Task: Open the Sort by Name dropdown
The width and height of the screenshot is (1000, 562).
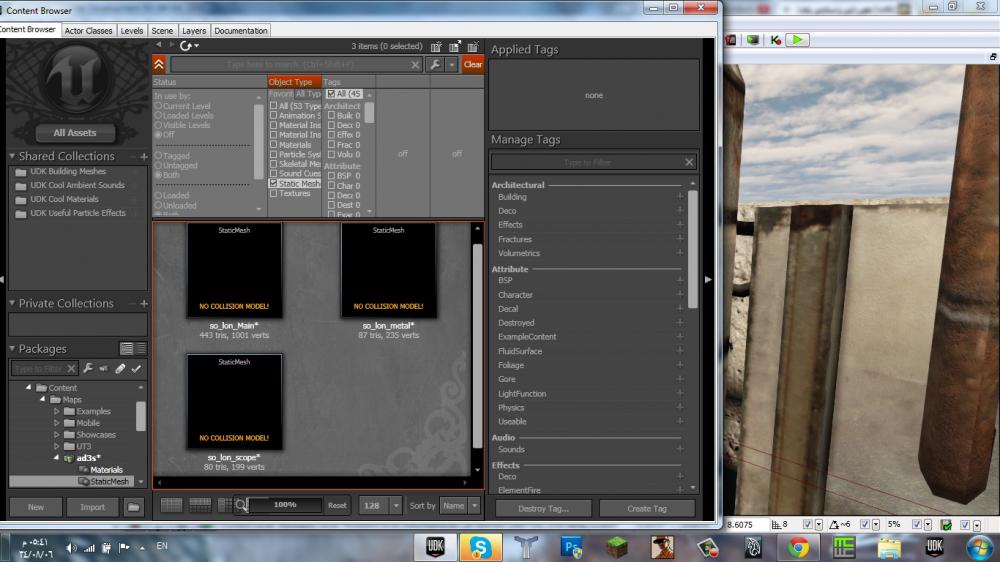Action: point(474,506)
